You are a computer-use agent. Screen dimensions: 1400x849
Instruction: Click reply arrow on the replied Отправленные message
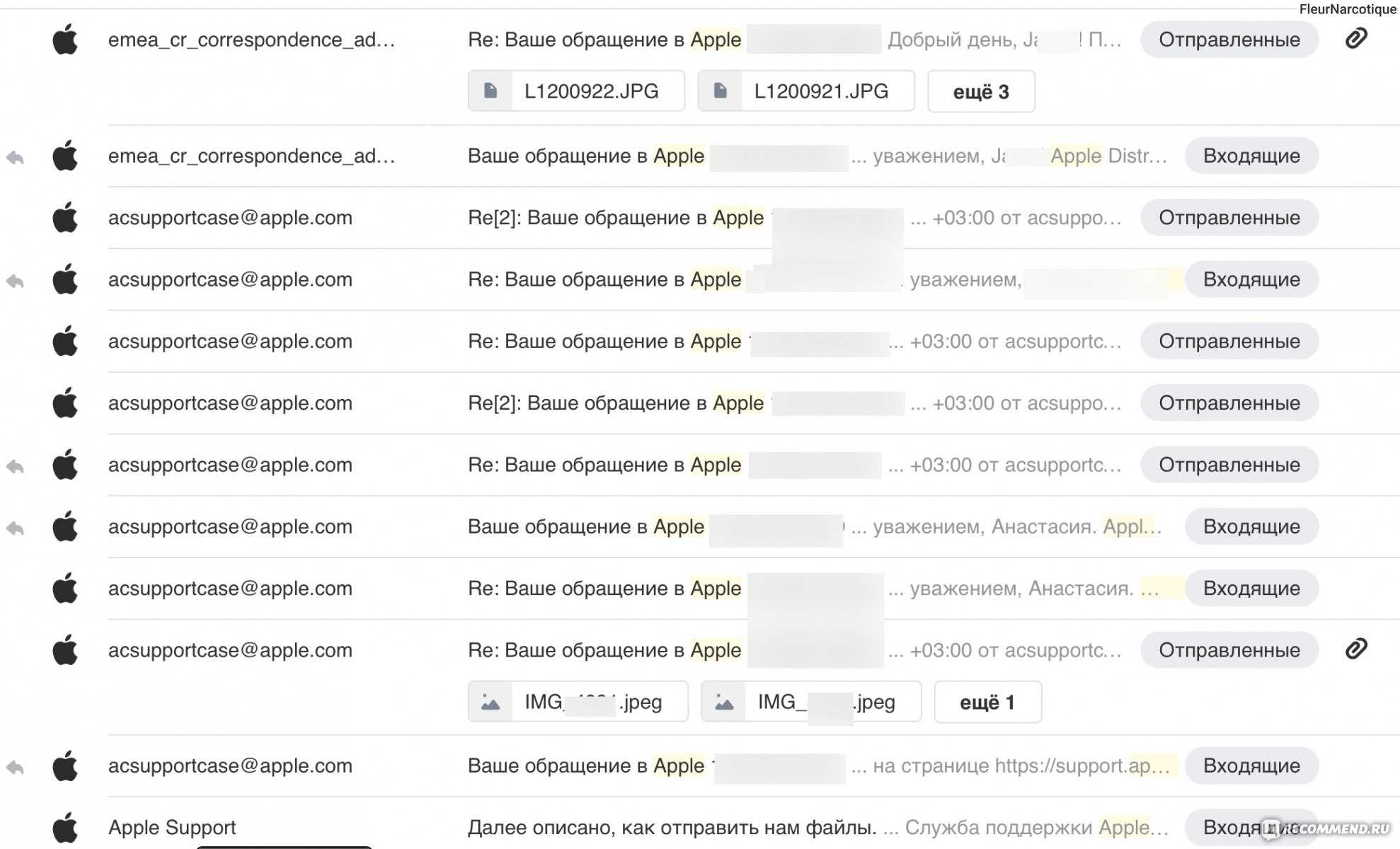(x=15, y=466)
